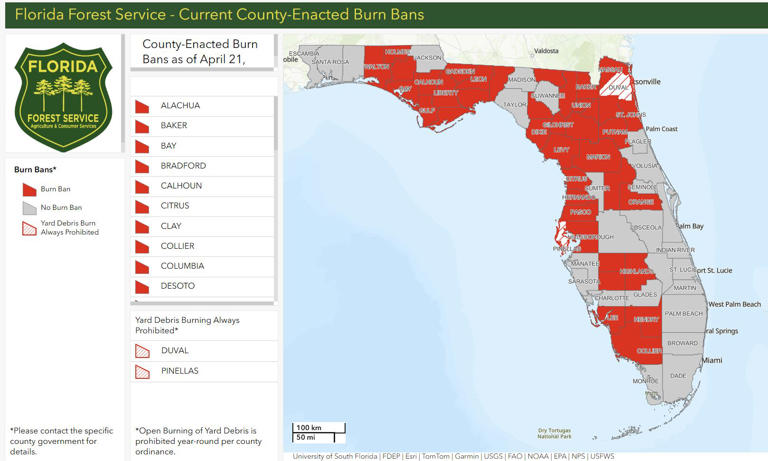
Task: Click hatched icon beside DUVAL in list
Action: (143, 351)
